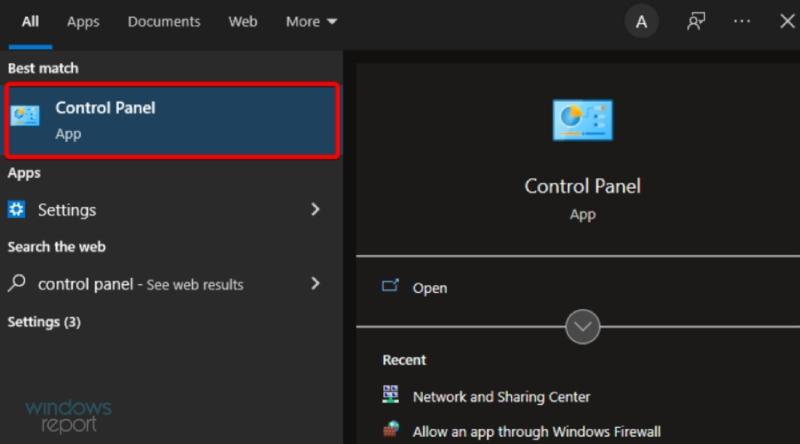The width and height of the screenshot is (800, 444).
Task: Expand control panel web results chevron
Action: click(315, 283)
